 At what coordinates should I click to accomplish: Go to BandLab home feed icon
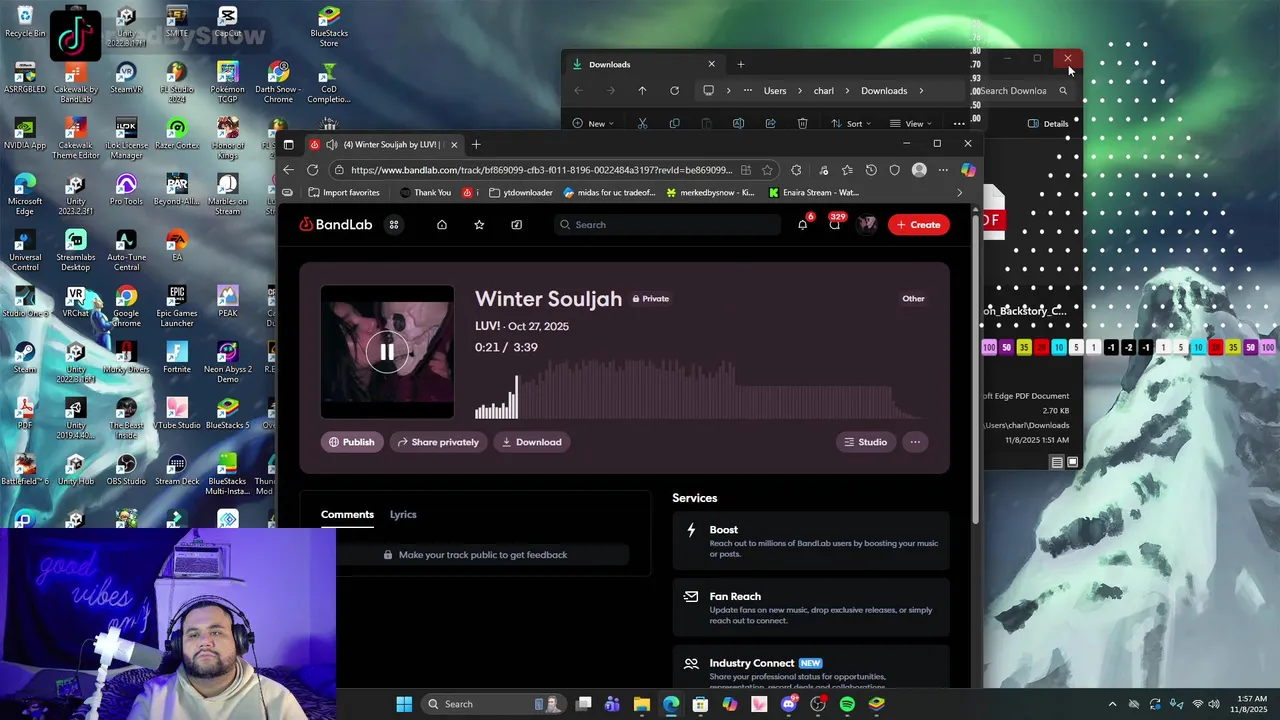(x=442, y=225)
